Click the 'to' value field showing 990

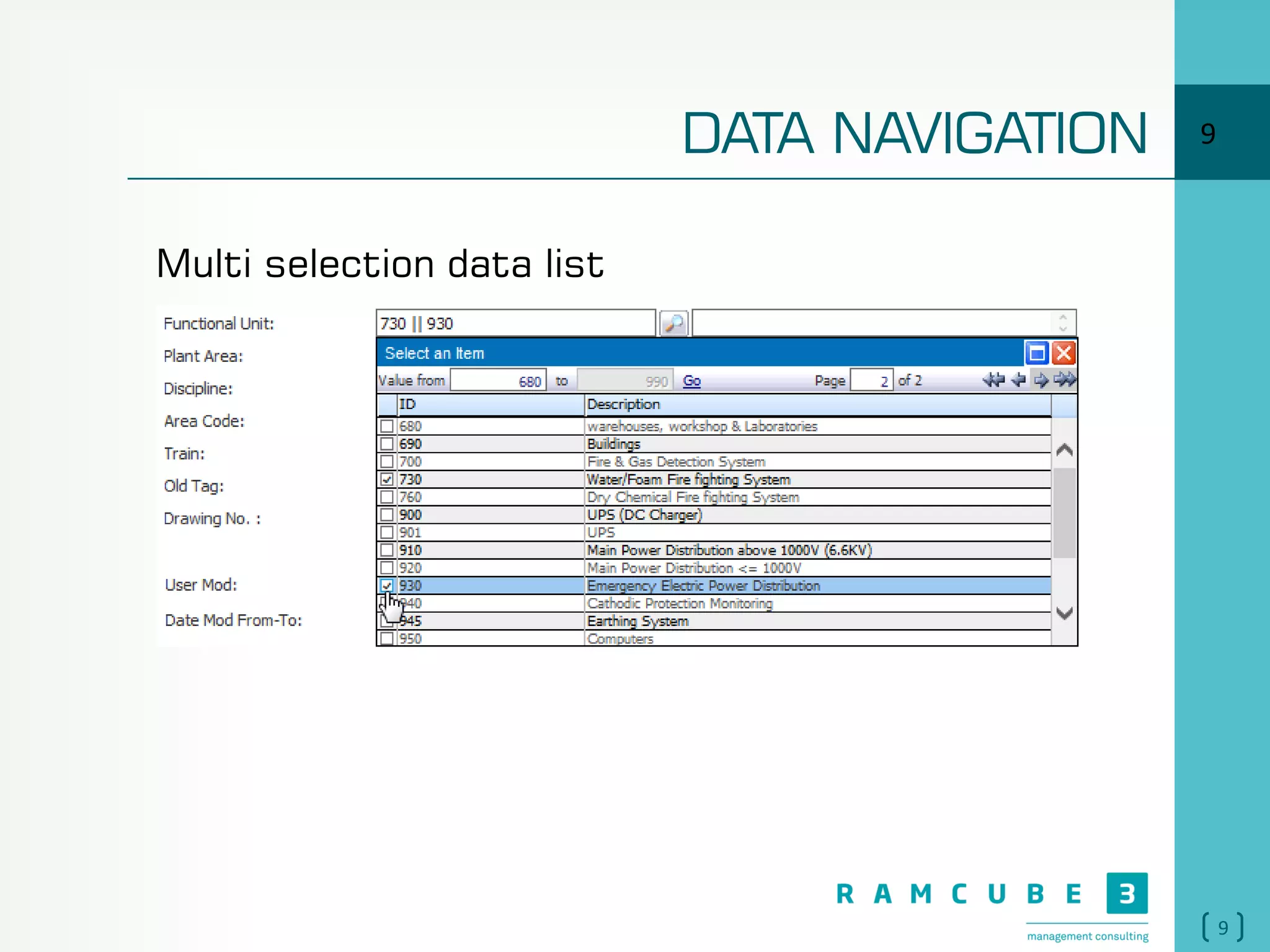coord(624,380)
